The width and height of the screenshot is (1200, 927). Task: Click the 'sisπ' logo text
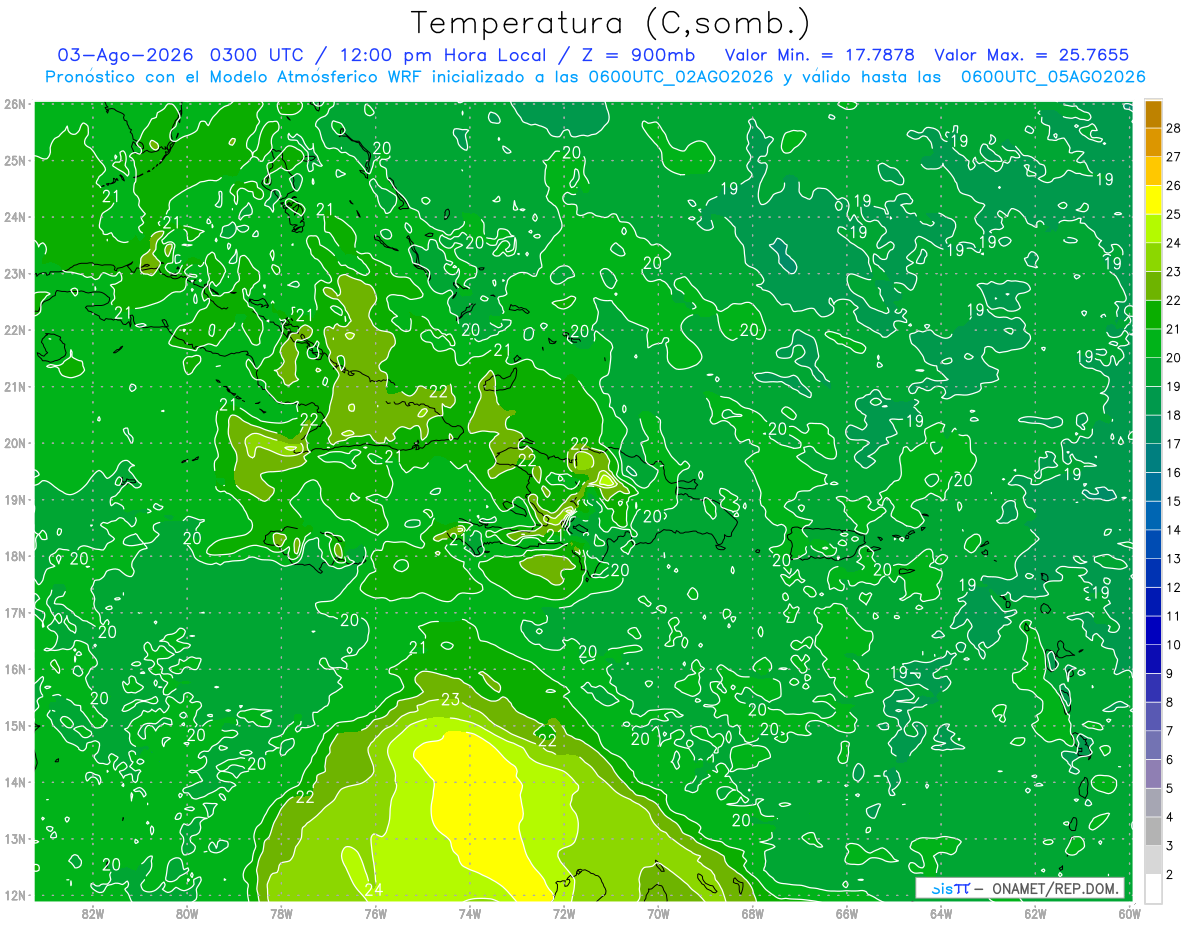tap(950, 888)
